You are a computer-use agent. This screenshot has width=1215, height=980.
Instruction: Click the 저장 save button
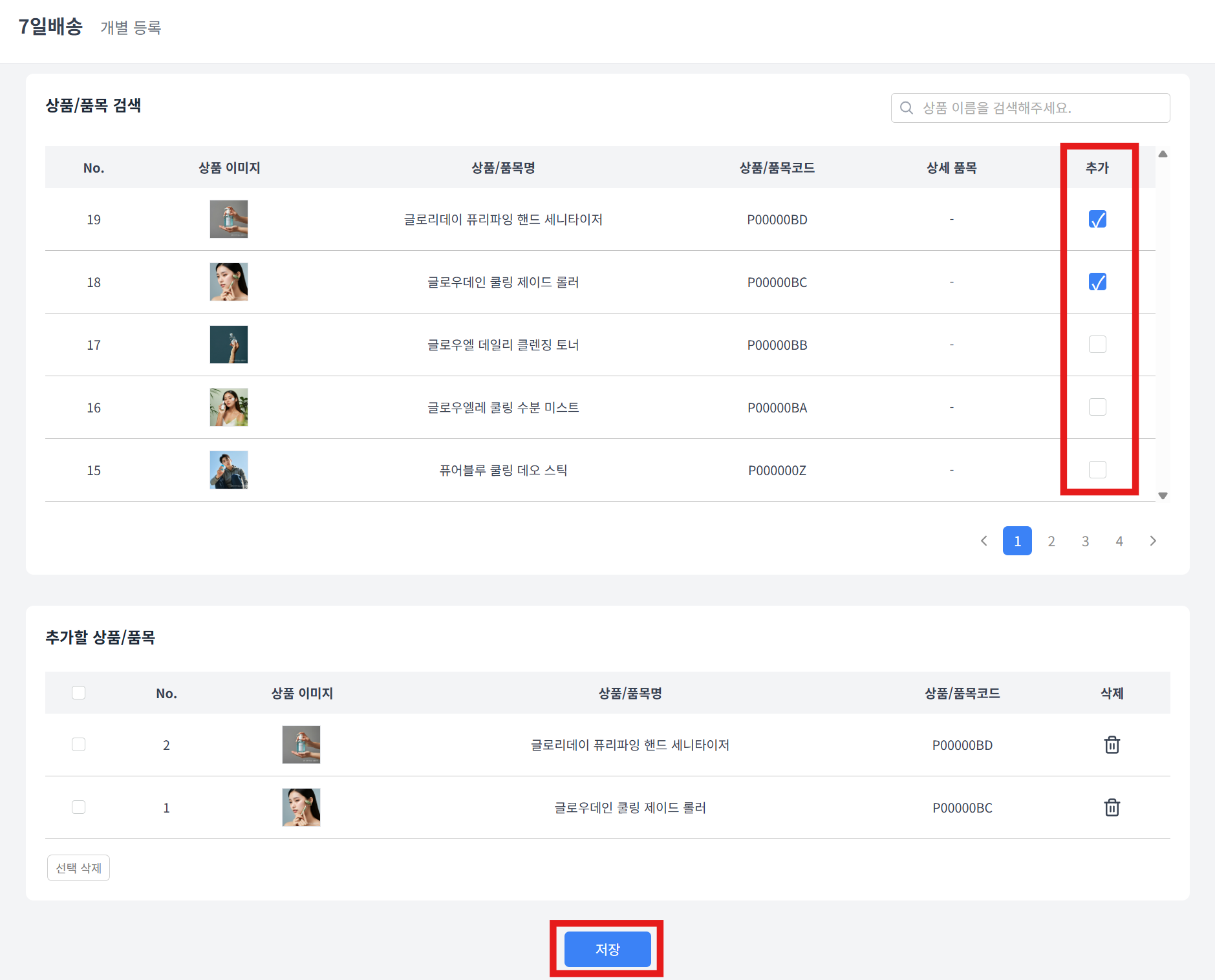[607, 949]
